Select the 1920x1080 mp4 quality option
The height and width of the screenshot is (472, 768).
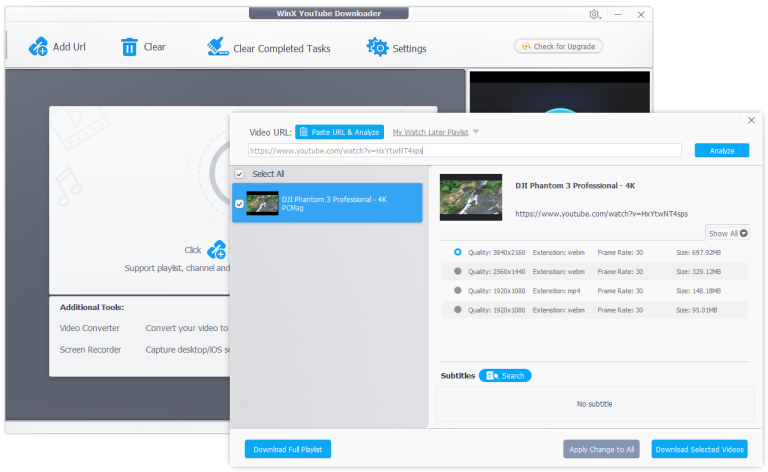[458, 291]
